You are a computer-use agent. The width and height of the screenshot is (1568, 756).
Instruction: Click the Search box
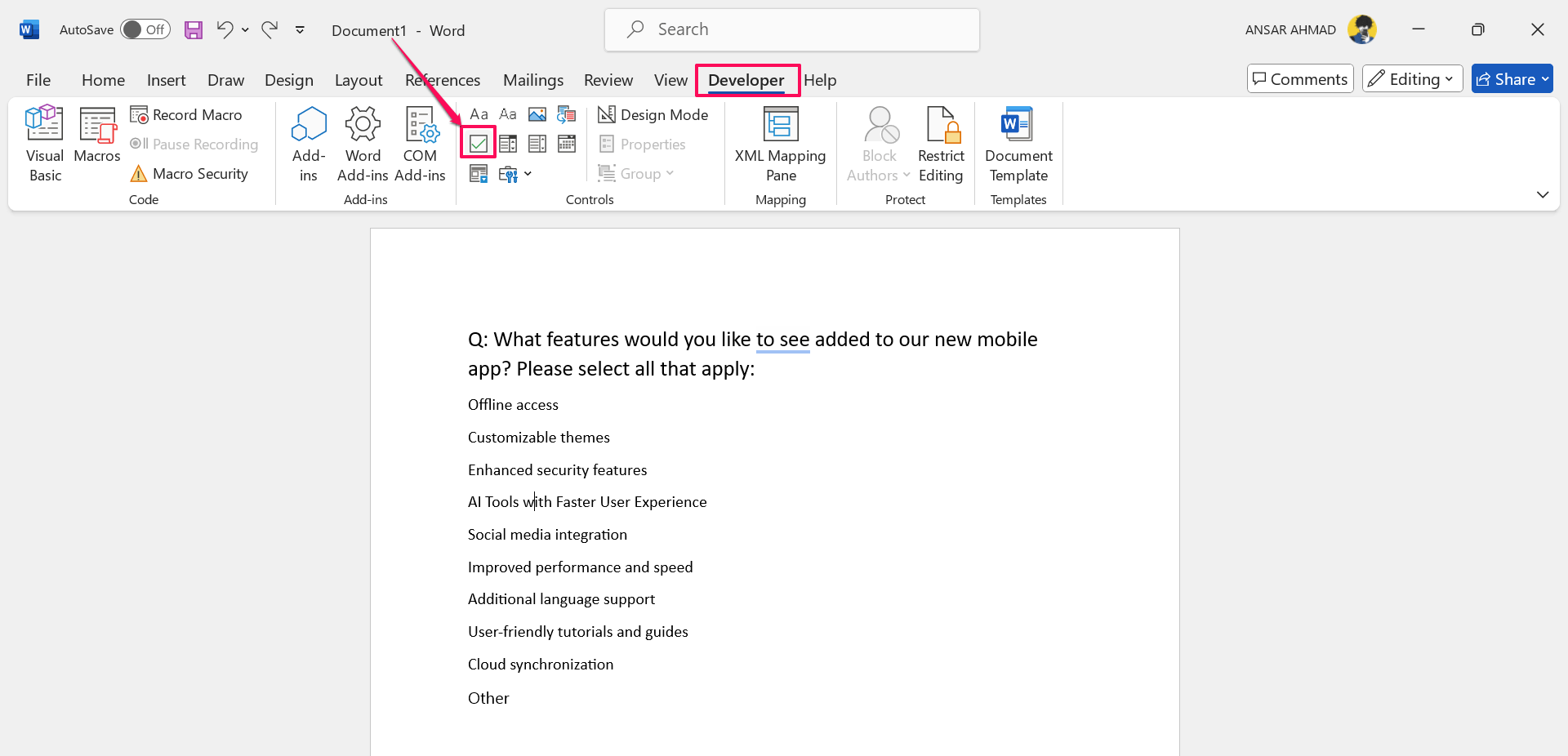point(791,29)
